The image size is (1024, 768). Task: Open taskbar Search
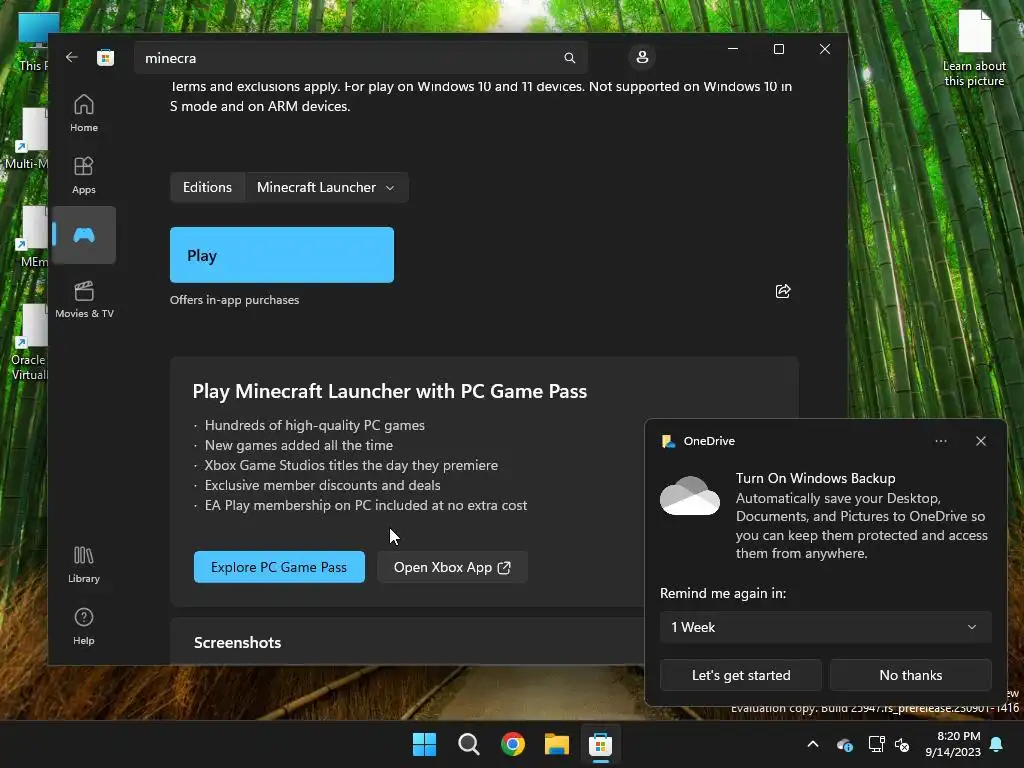coord(468,744)
